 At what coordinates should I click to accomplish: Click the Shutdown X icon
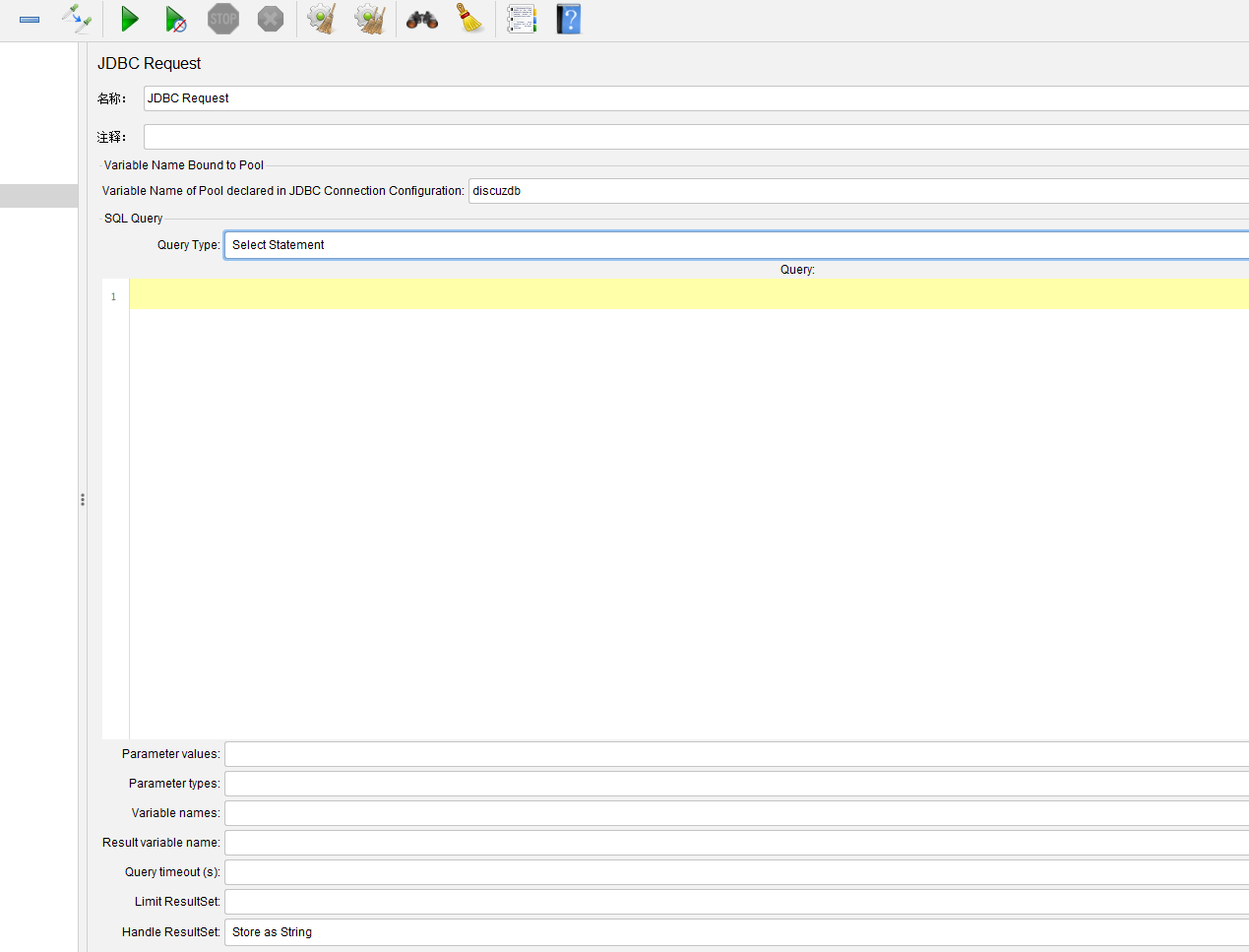click(271, 19)
